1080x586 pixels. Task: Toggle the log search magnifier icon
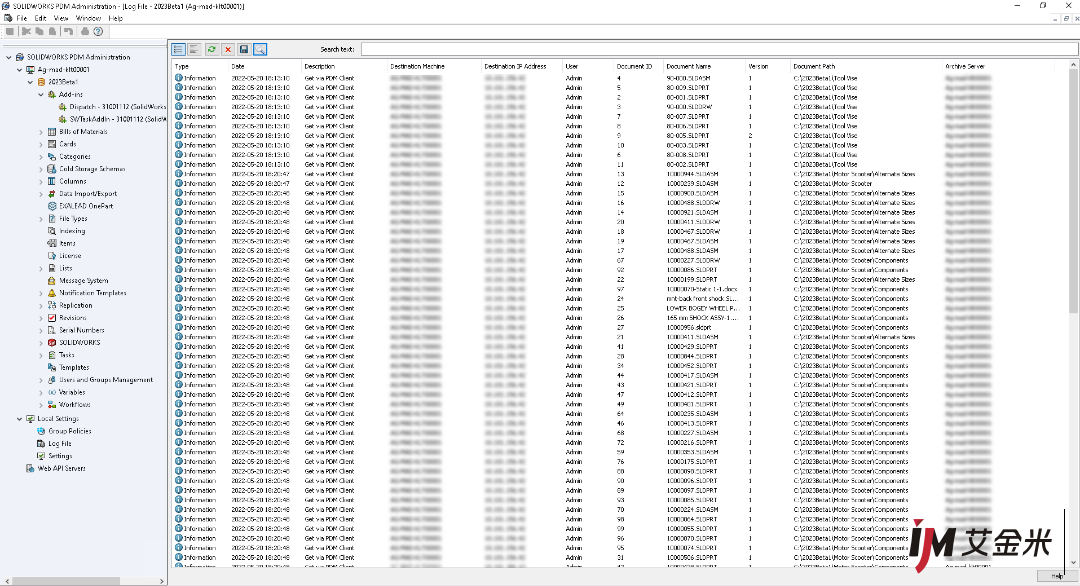click(260, 50)
